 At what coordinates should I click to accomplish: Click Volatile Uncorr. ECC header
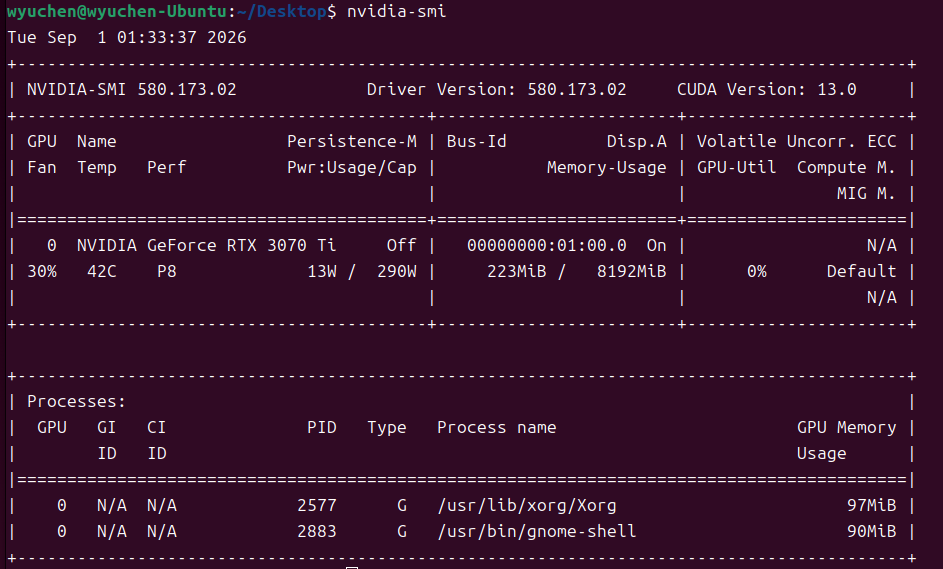coord(796,141)
